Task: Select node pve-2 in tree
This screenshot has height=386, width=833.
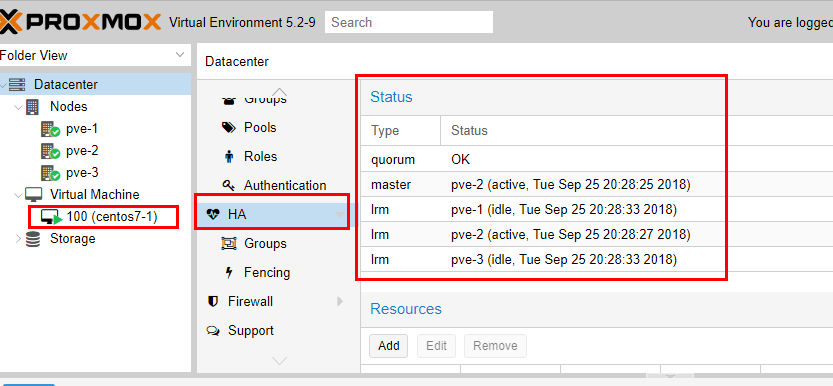Action: point(82,151)
